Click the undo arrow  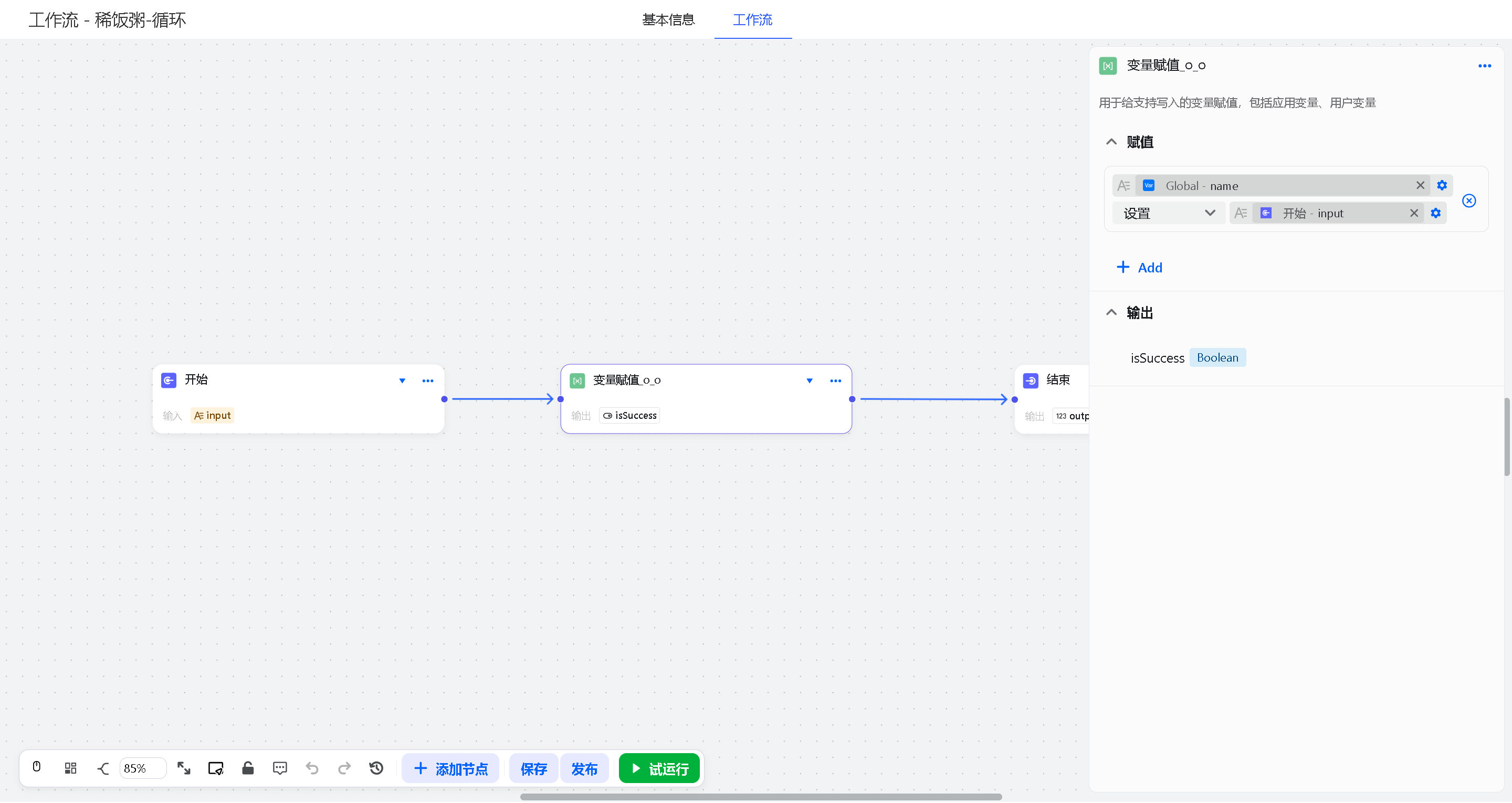click(312, 768)
